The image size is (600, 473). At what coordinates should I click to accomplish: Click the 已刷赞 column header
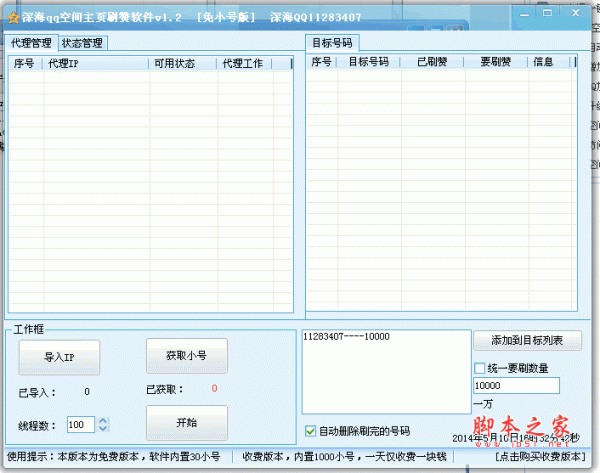tap(432, 62)
